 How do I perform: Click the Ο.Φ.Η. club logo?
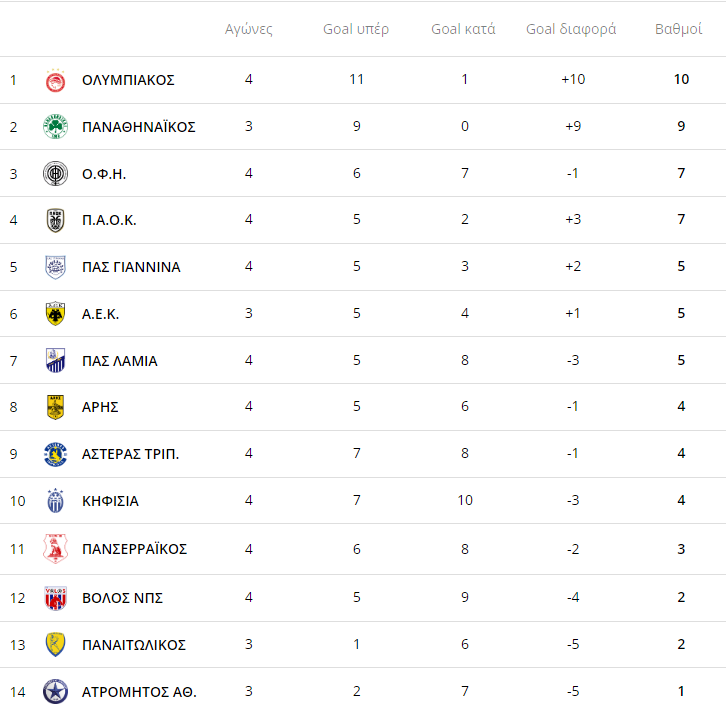tap(56, 174)
